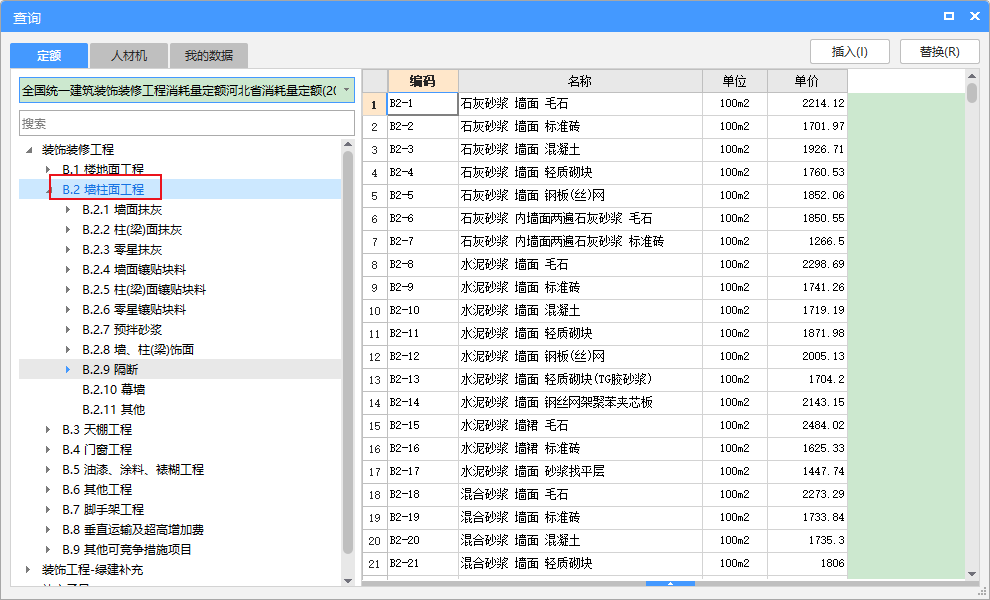The image size is (990, 600).
Task: Open the 人材机 tab
Action: pos(129,56)
